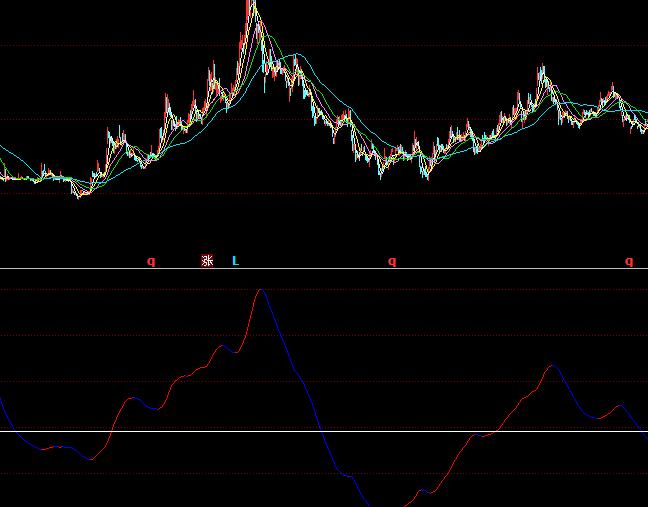
Task: Click the right-side candlestick price peak
Action: [x=541, y=69]
